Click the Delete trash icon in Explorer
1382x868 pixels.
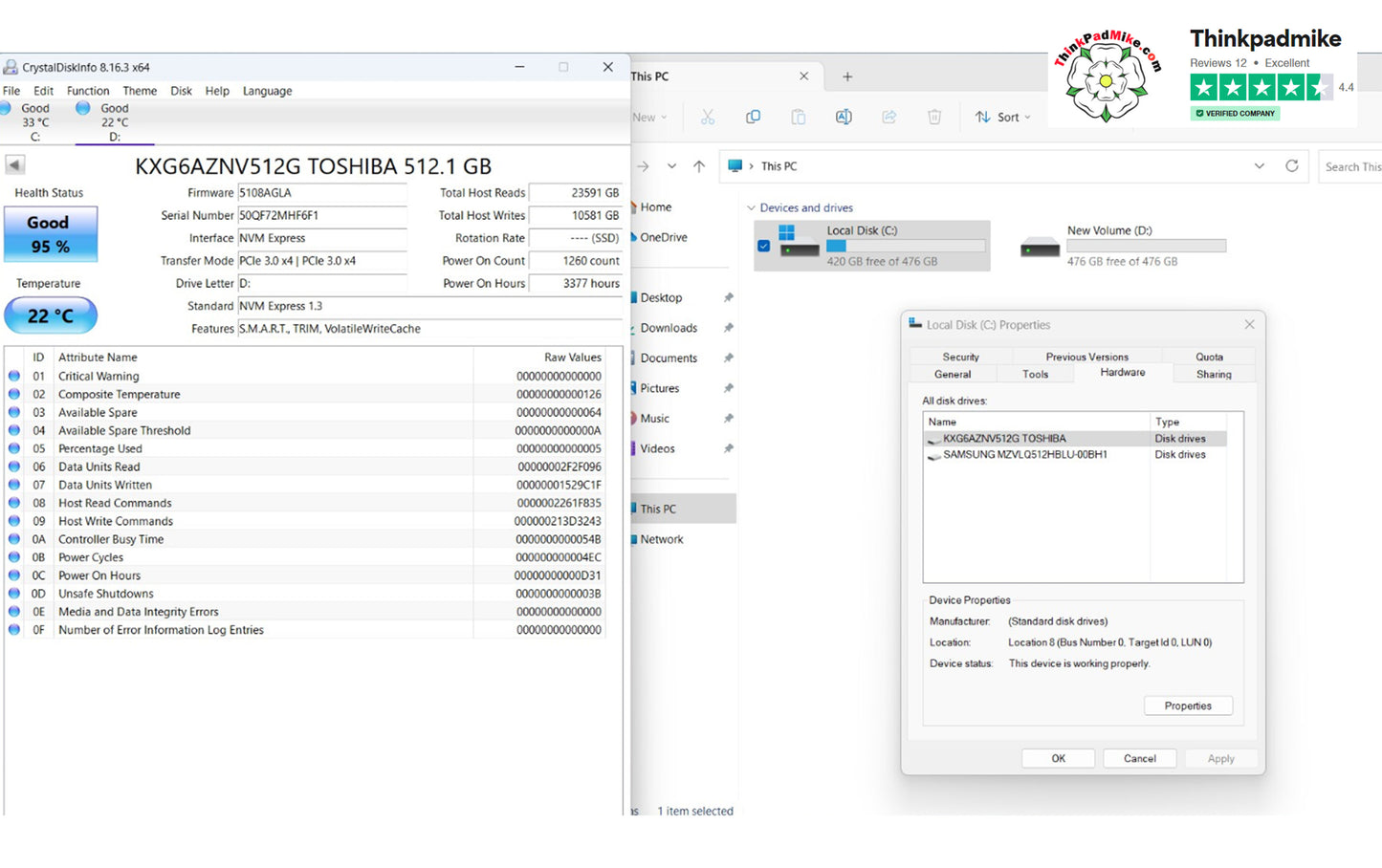tap(934, 117)
